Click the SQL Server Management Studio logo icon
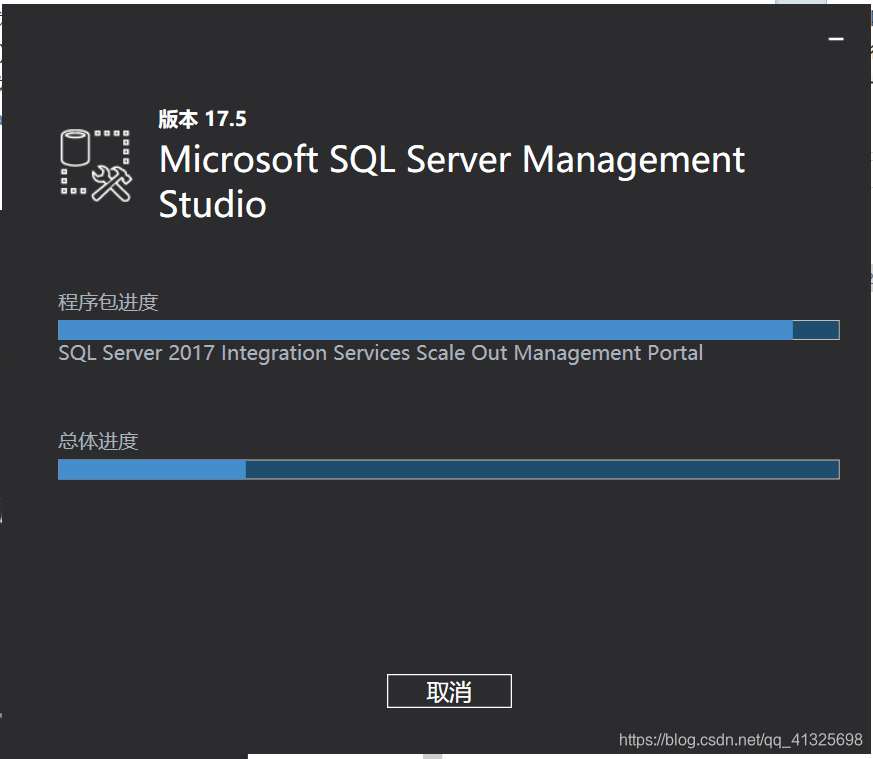Image resolution: width=873 pixels, height=759 pixels. pyautogui.click(x=96, y=165)
